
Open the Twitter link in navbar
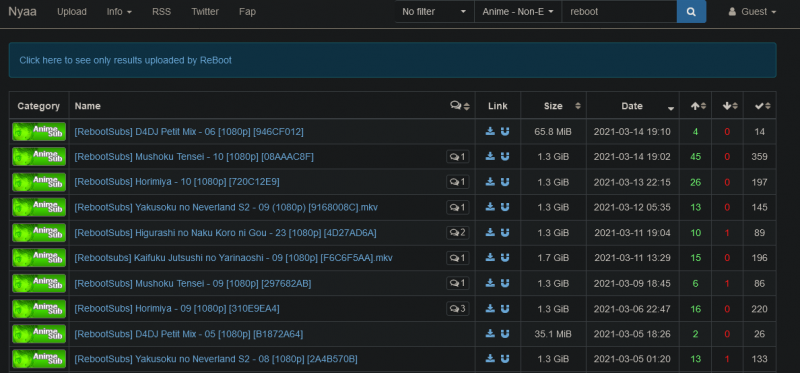(205, 12)
